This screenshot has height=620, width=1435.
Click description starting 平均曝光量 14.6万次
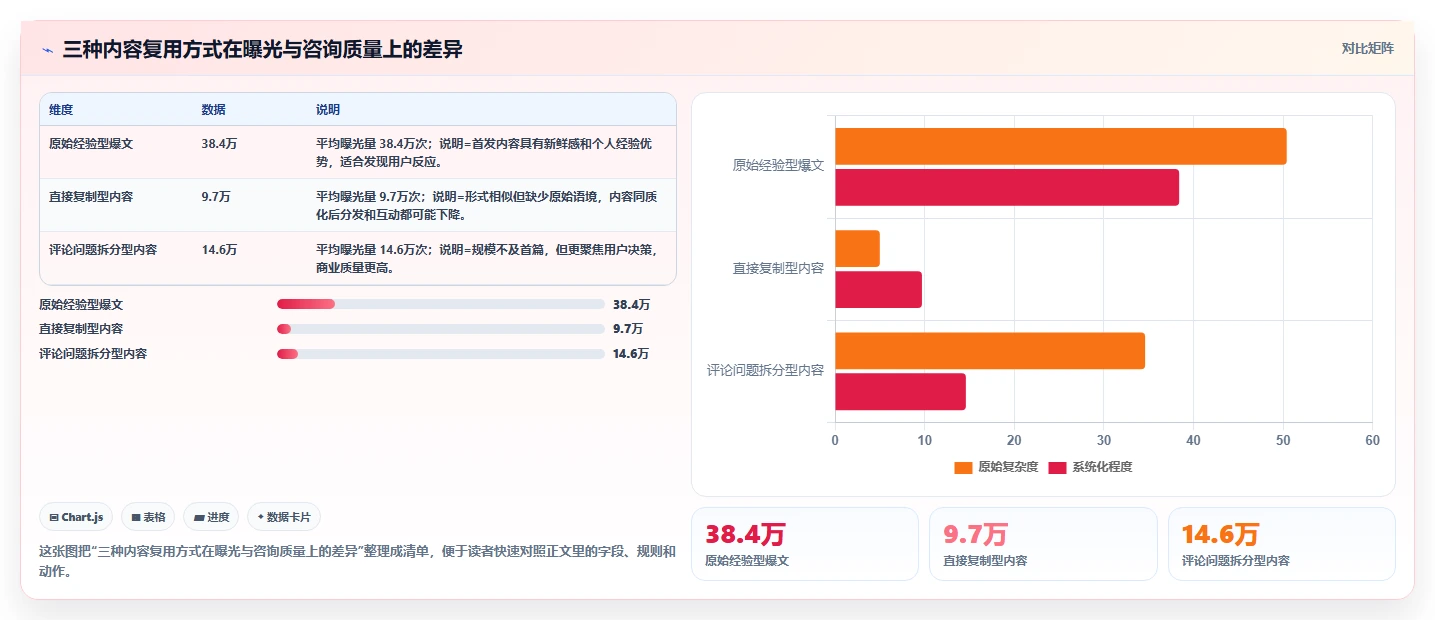pyautogui.click(x=488, y=258)
